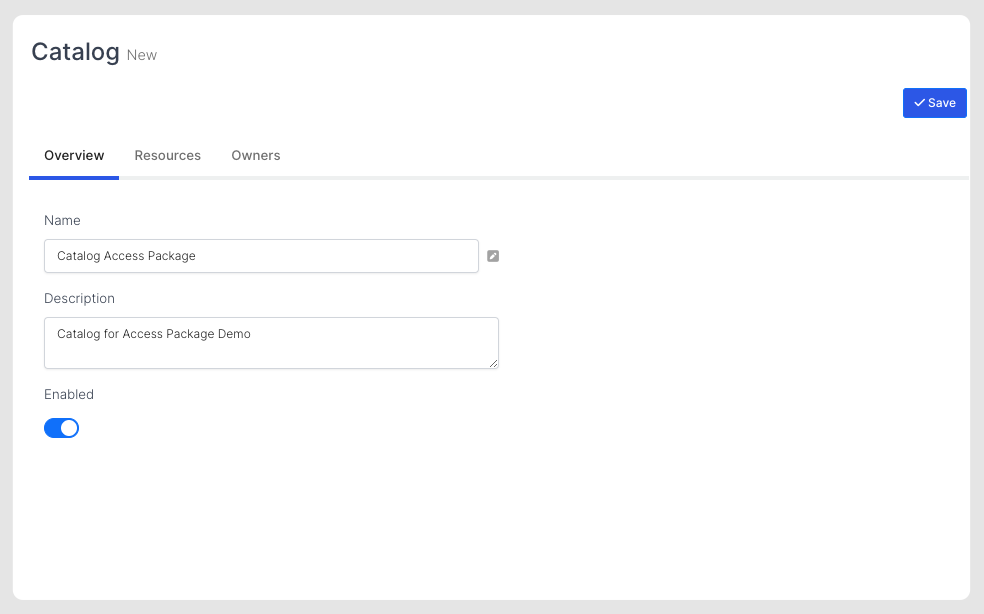Click inside the Name input field

click(x=260, y=256)
